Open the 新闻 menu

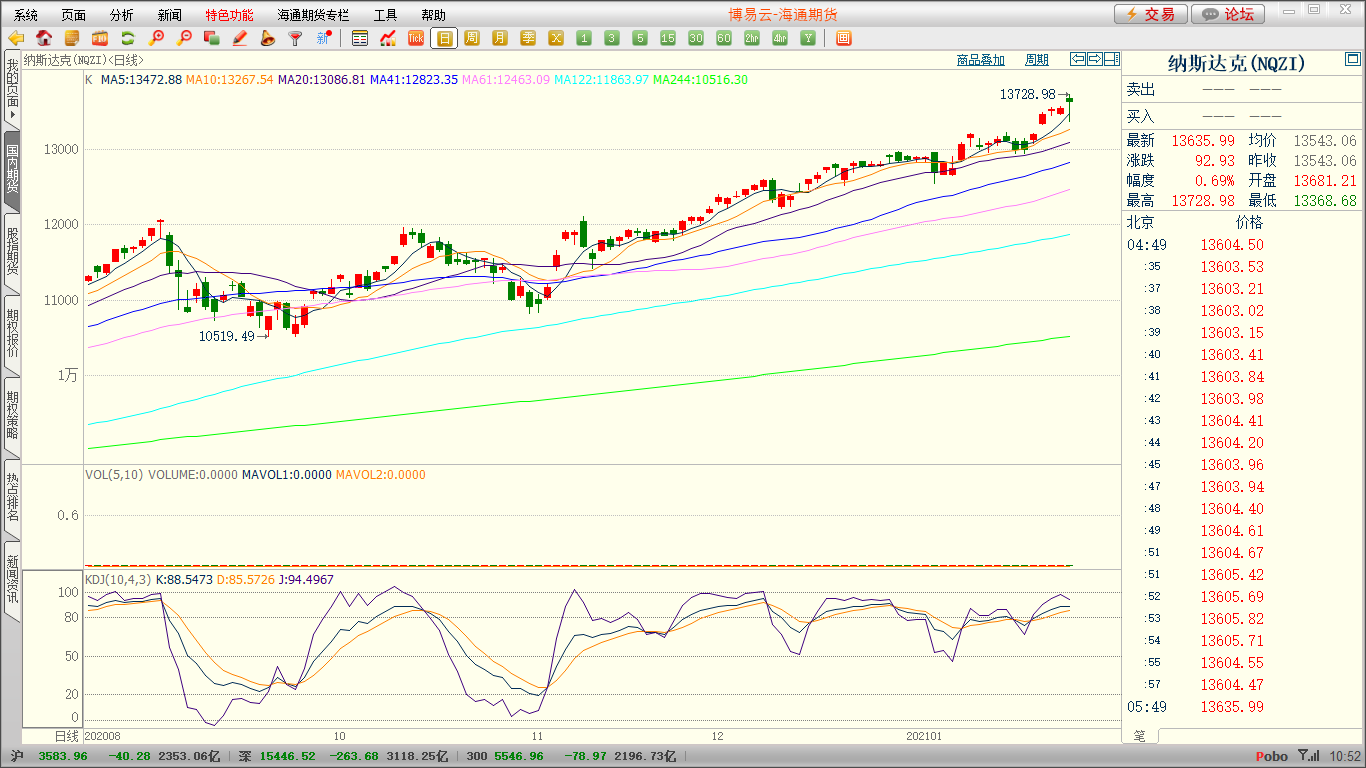tap(170, 15)
